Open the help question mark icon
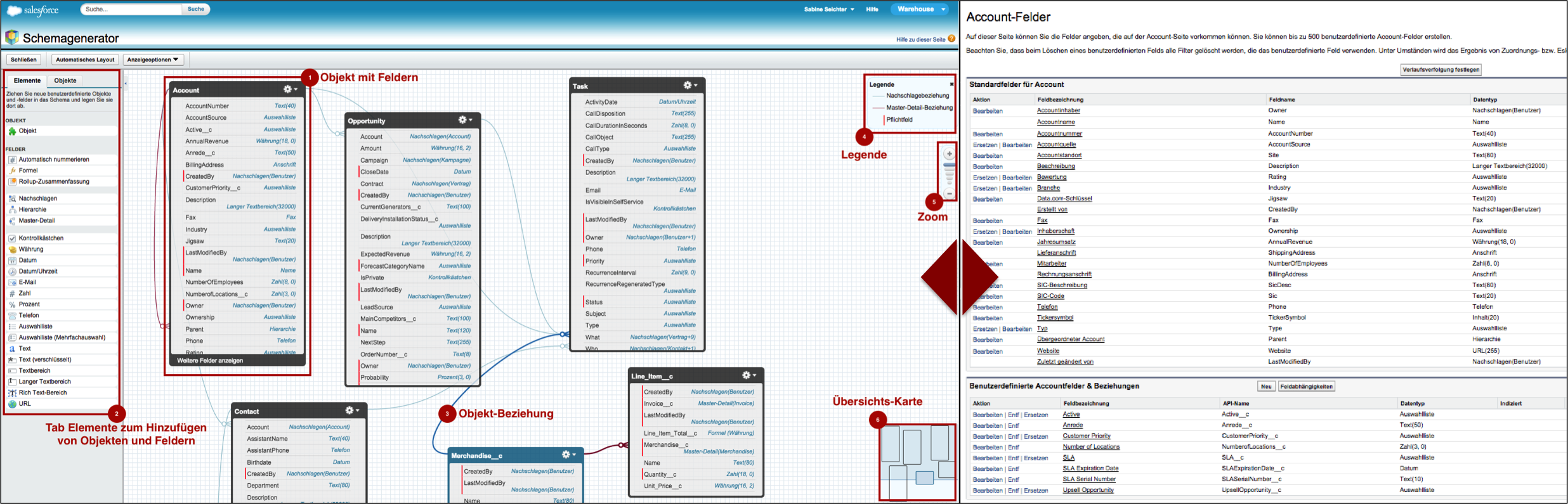This screenshot has width=1568, height=504. point(951,39)
